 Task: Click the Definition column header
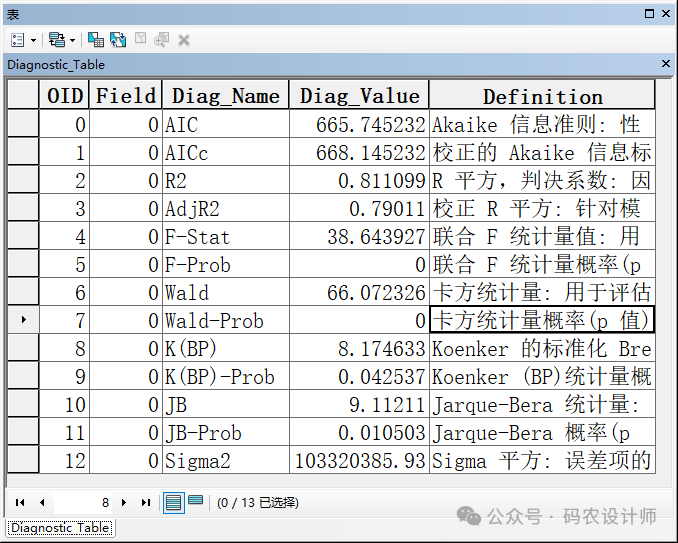pos(542,96)
